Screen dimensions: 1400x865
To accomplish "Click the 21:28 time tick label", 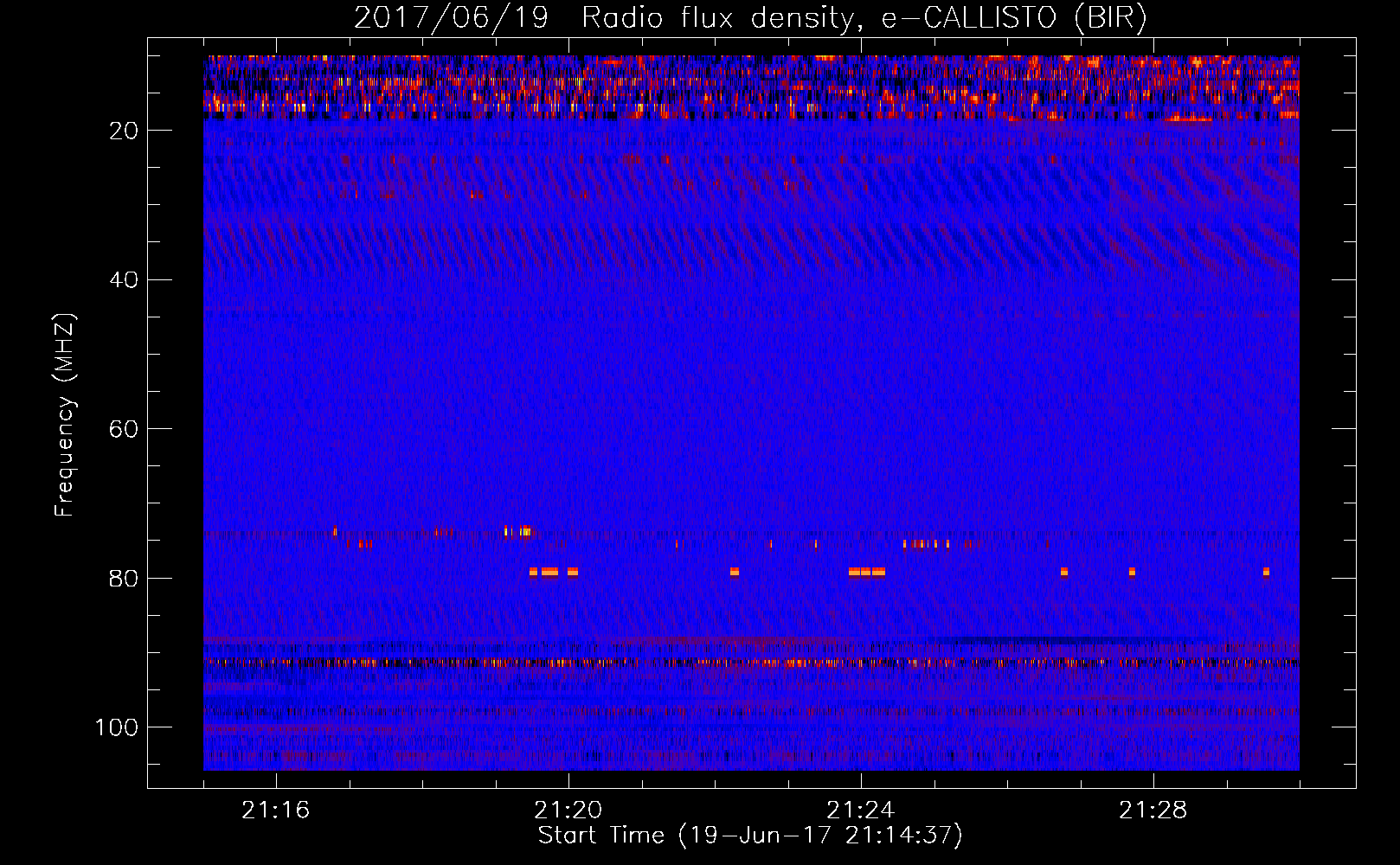I will [1153, 811].
